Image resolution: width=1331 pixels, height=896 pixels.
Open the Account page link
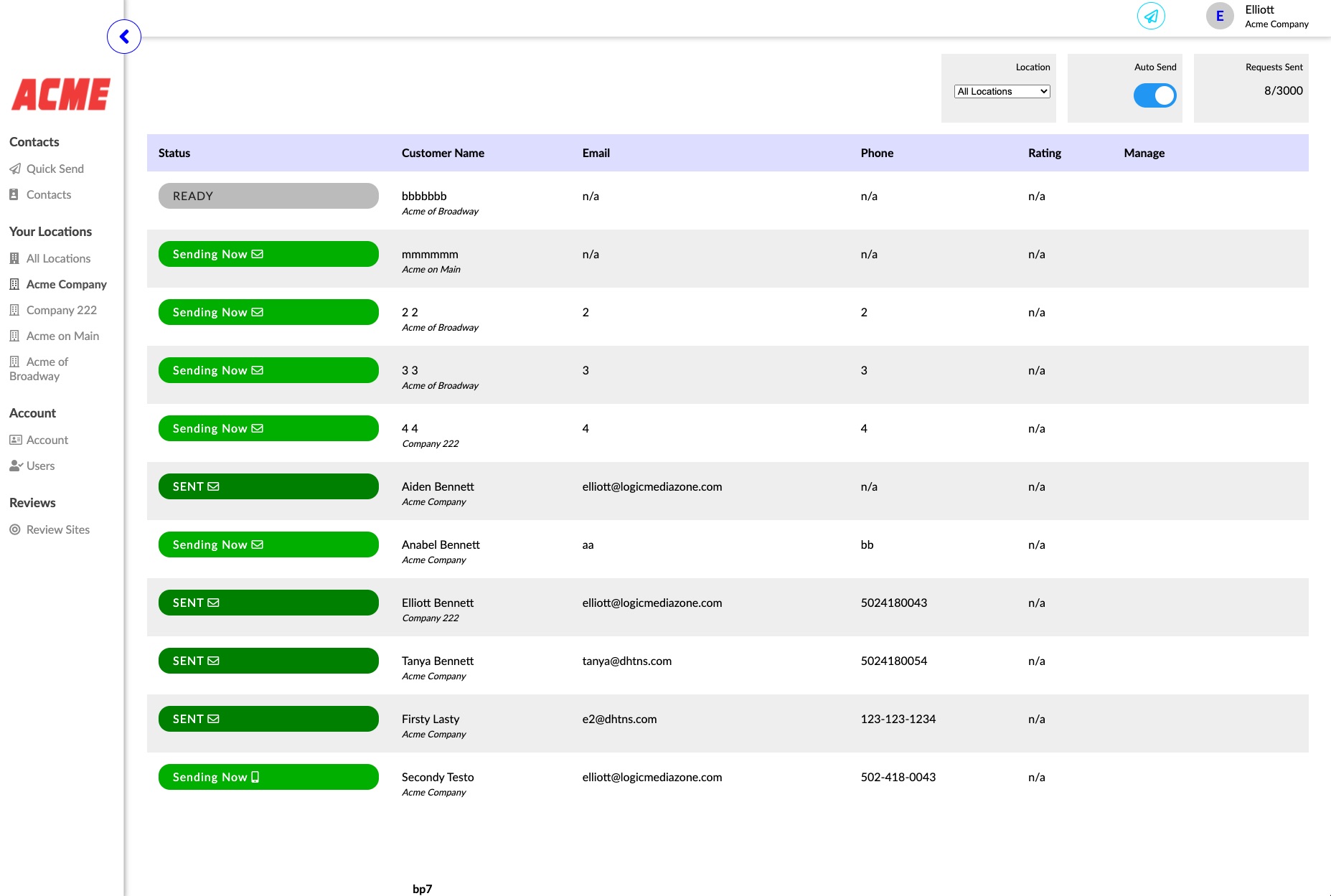[47, 440]
